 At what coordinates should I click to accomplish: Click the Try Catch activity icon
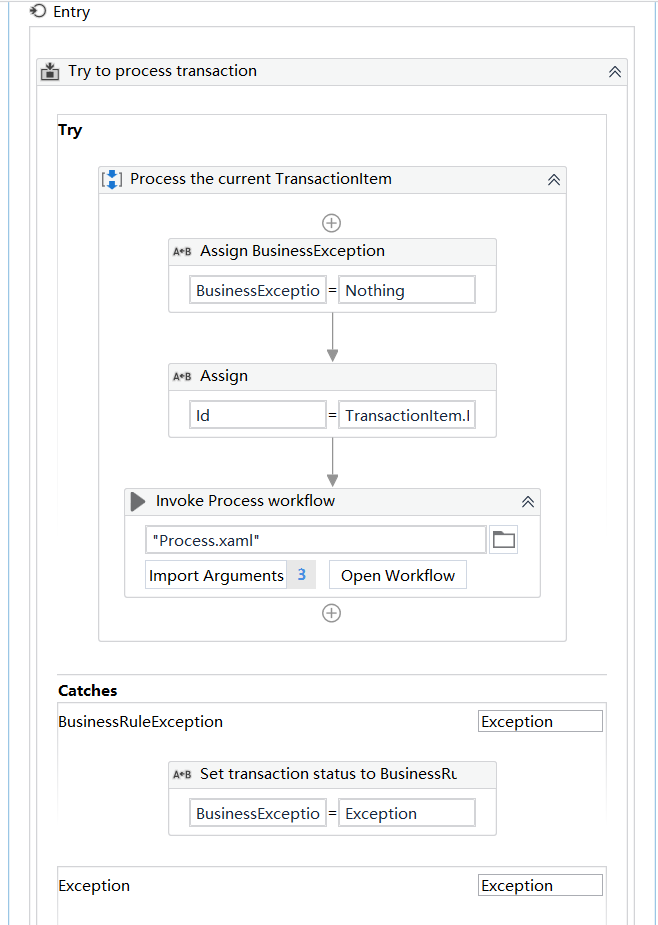pos(50,72)
